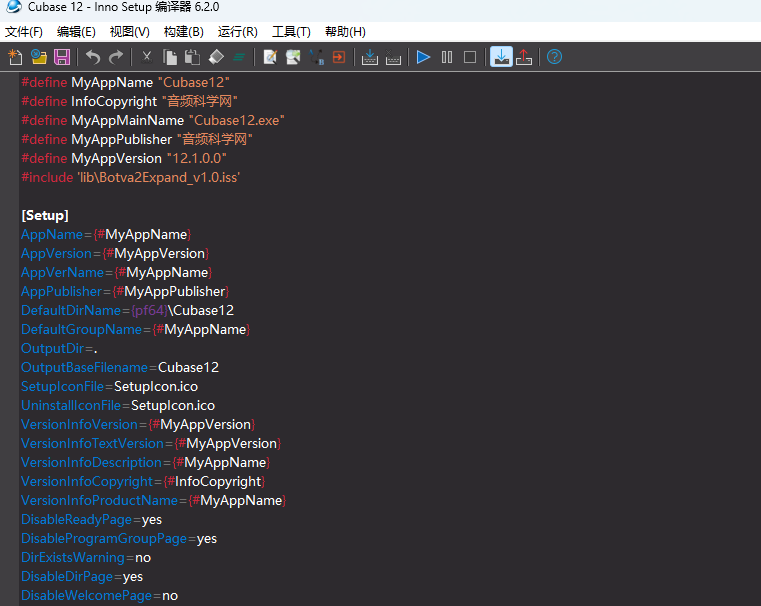The image size is (761, 606).
Task: Click the #include Botva2Expand line
Action: pos(131,178)
